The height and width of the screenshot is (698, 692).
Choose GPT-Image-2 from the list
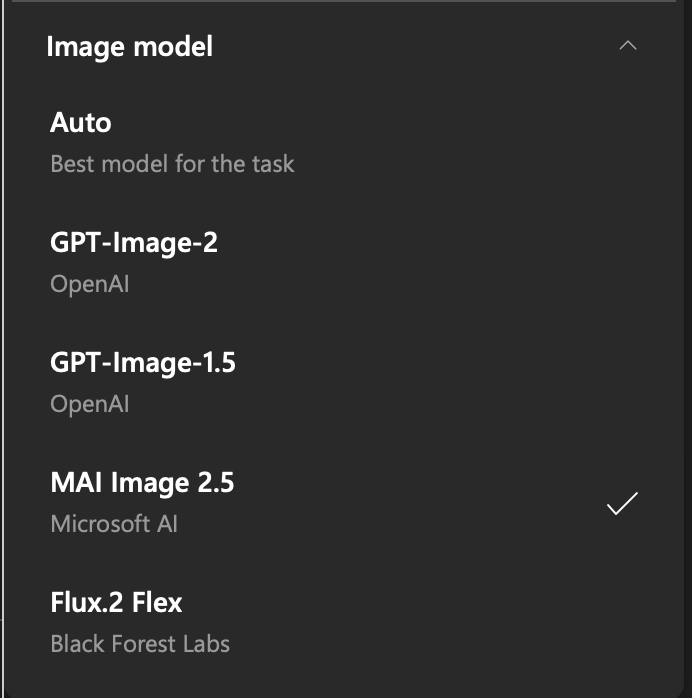pos(344,262)
